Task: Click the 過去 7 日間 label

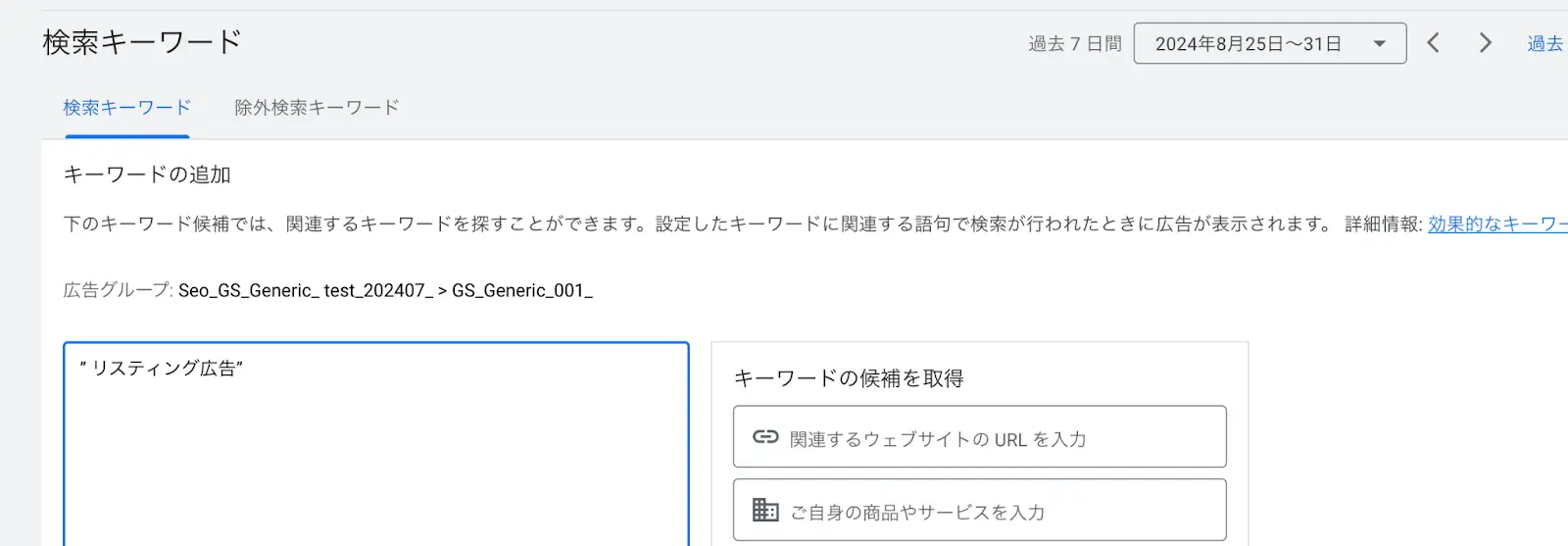Action: point(1074,44)
